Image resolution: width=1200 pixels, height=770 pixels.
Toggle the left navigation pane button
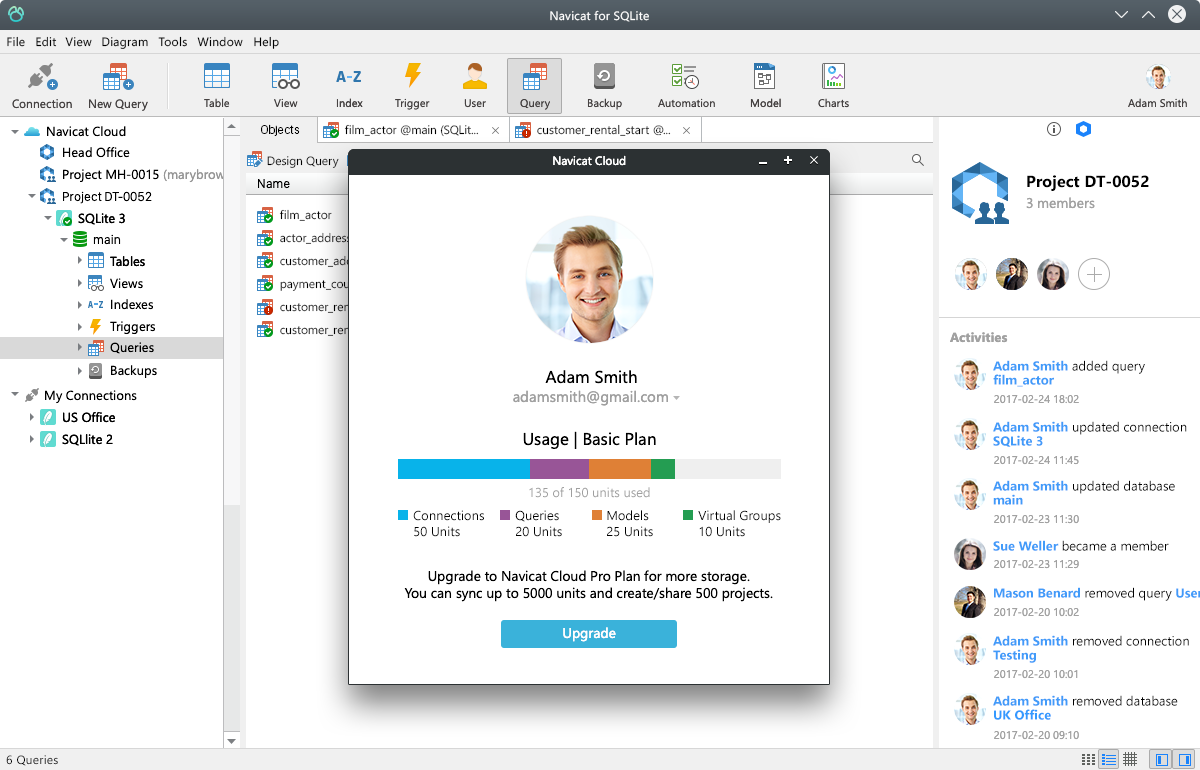pos(1160,759)
